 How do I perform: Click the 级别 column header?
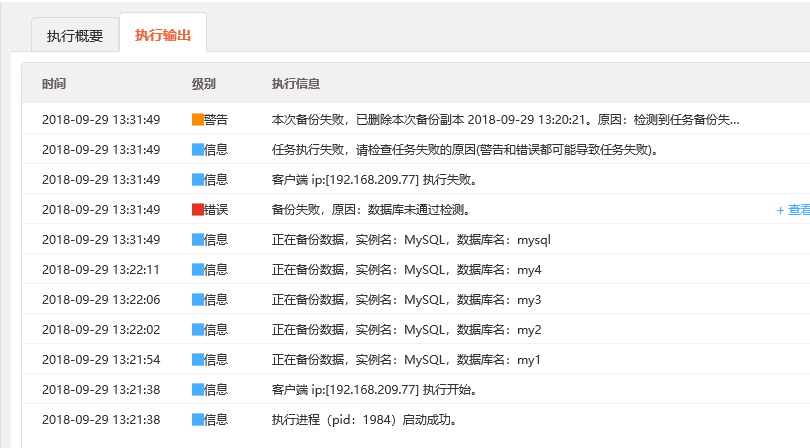pos(204,84)
